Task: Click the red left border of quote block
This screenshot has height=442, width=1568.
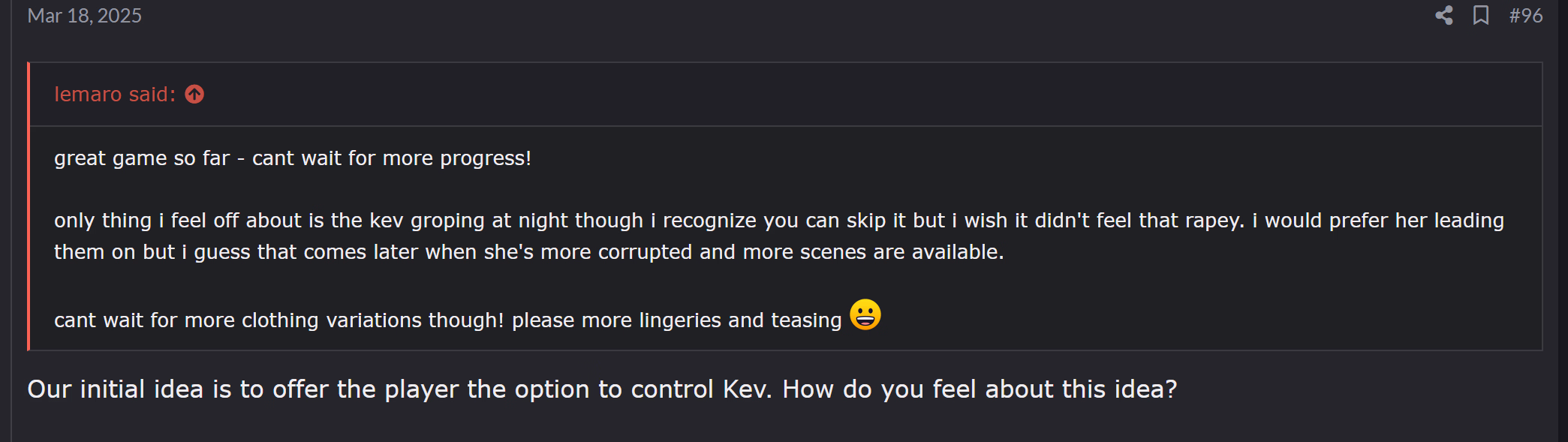Action: click(29, 206)
